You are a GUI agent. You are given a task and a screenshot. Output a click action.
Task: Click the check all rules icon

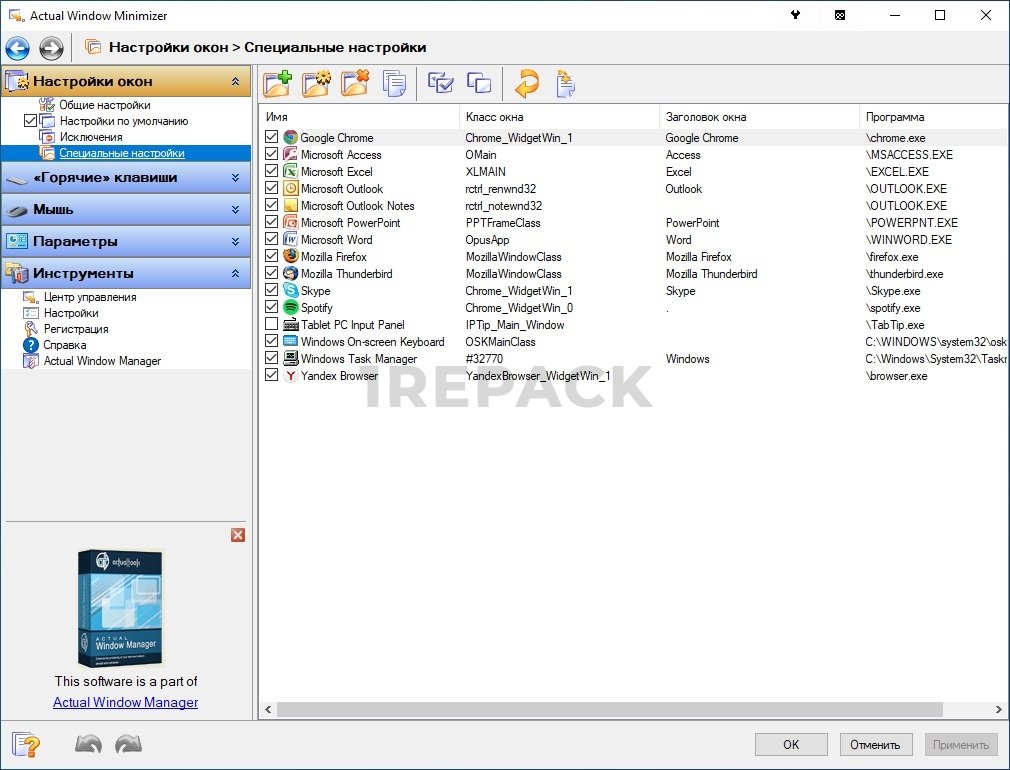pos(440,83)
